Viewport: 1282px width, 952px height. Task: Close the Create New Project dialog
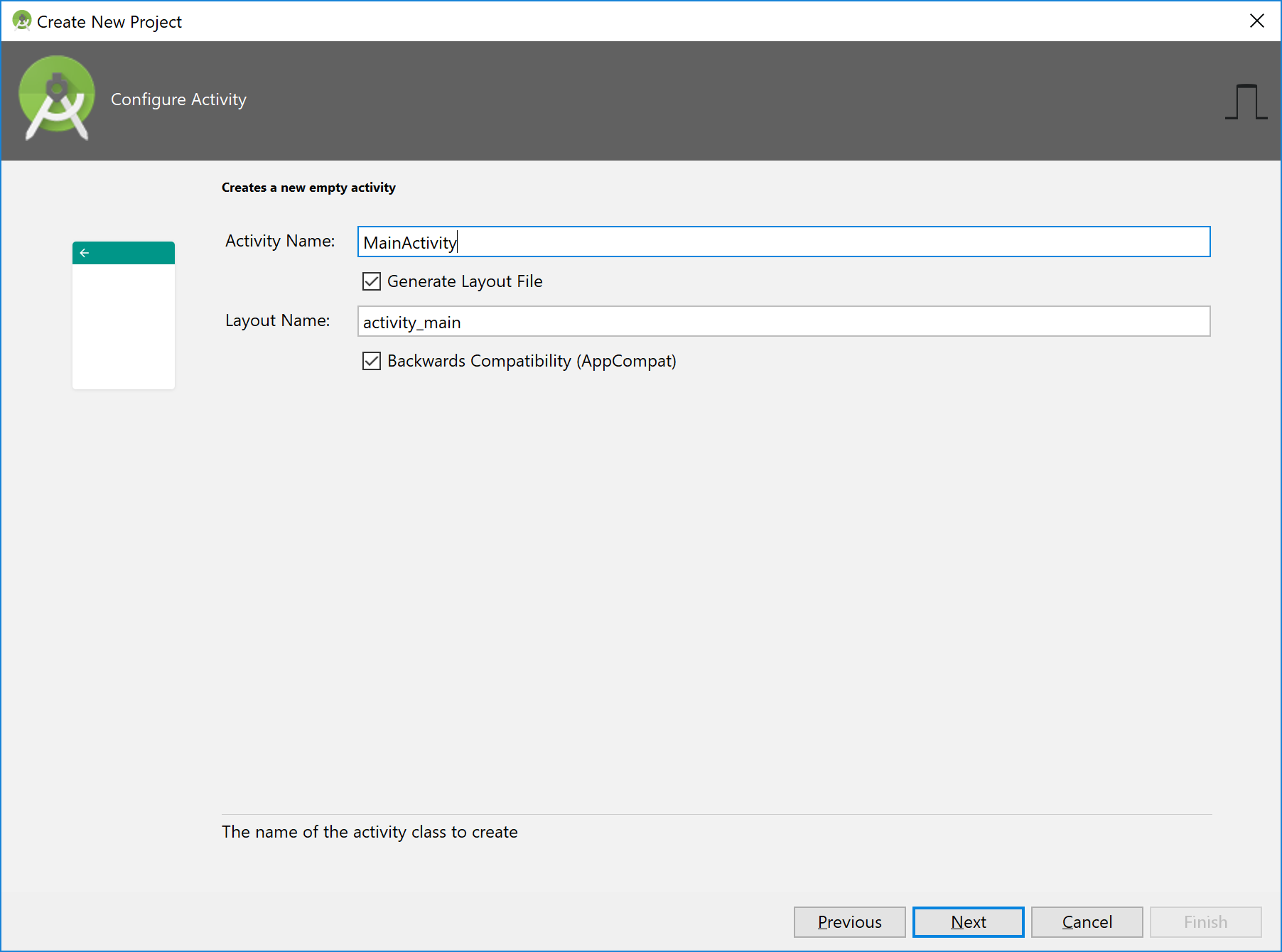(x=1256, y=21)
